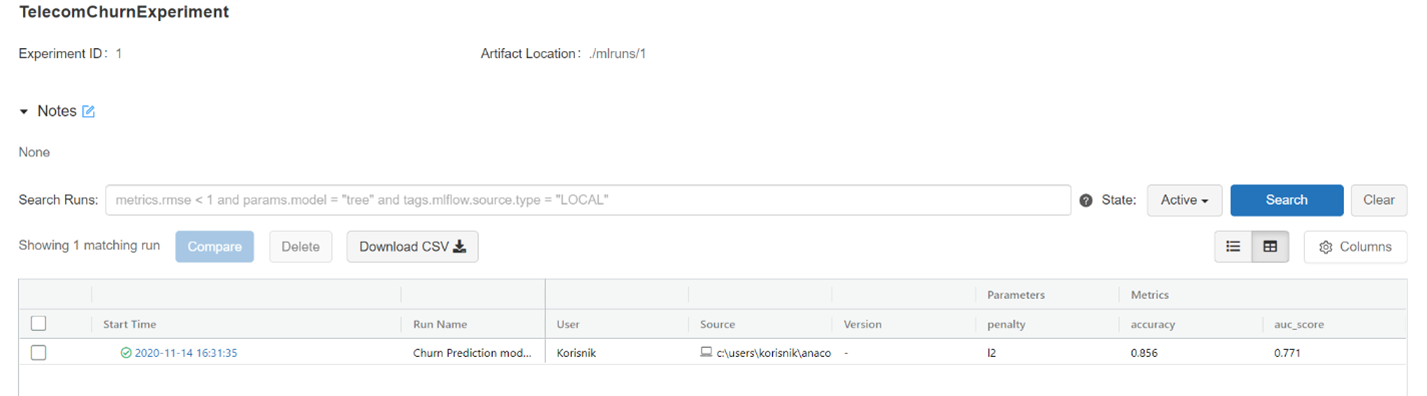The image size is (1427, 396).
Task: Click the Metrics group header
Action: pyautogui.click(x=1150, y=295)
